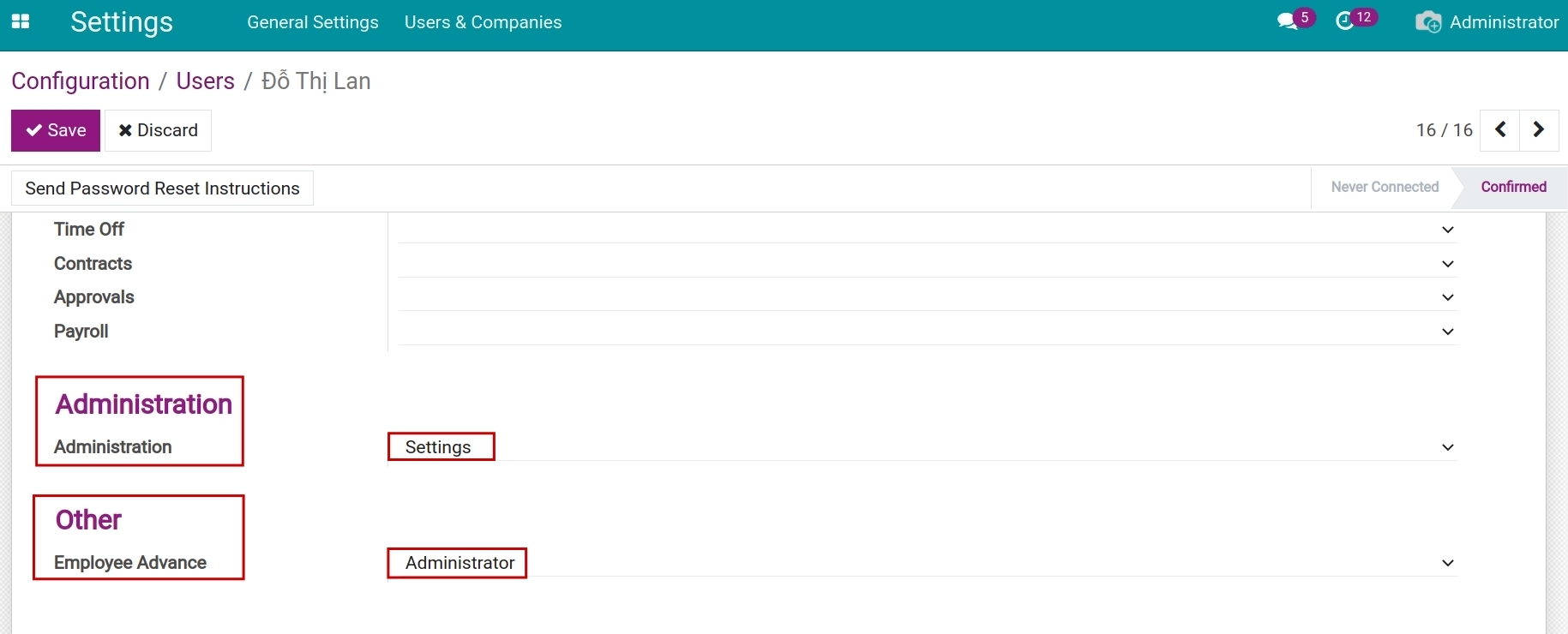Open the activities clock icon
Viewport: 1568px width, 634px height.
(1345, 21)
